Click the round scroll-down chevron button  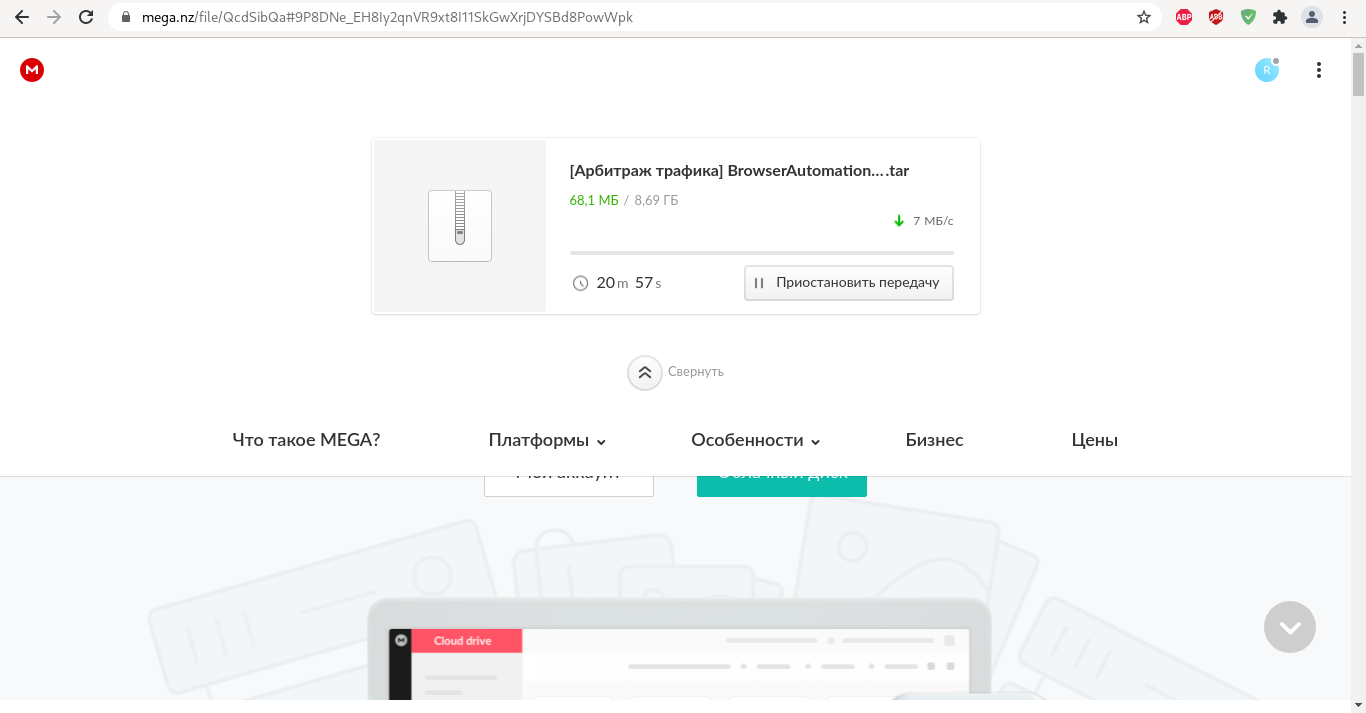[1290, 627]
